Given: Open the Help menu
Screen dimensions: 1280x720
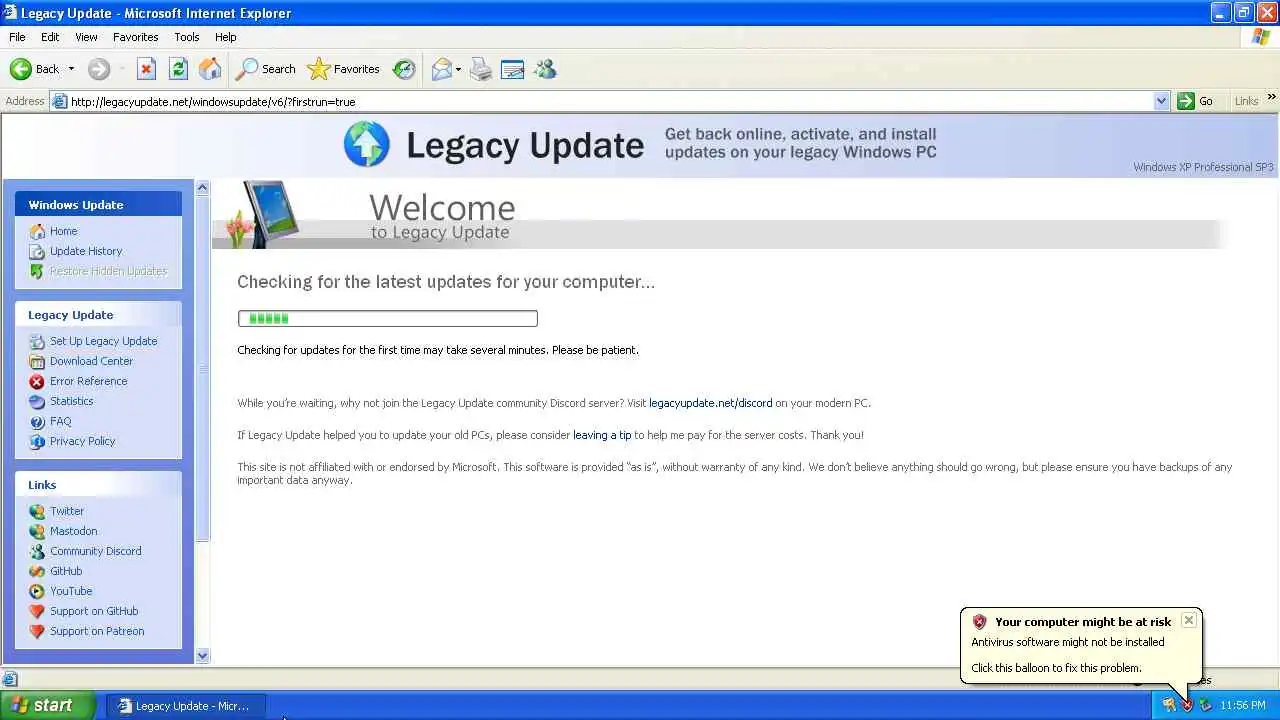Looking at the screenshot, I should click(226, 37).
